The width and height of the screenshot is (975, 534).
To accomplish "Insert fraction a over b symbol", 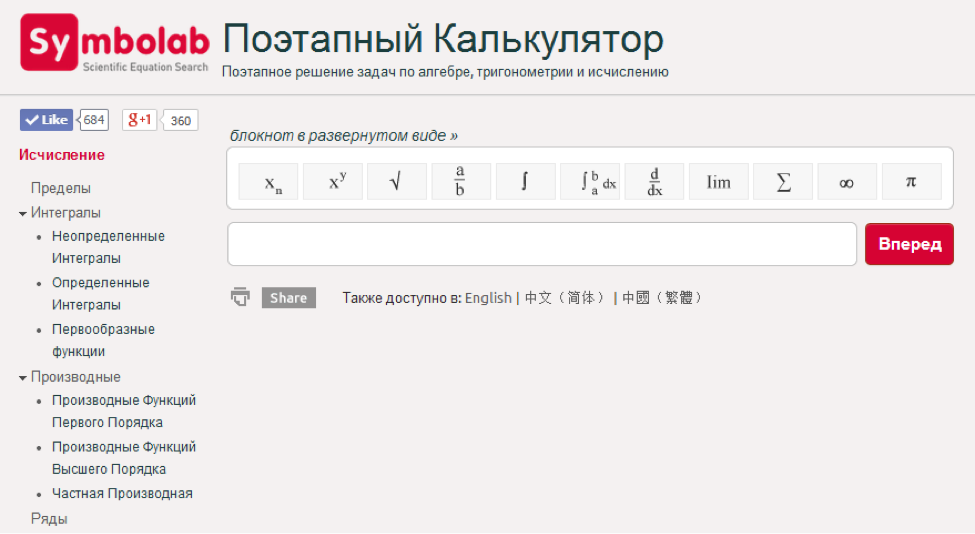I will tap(461, 182).
